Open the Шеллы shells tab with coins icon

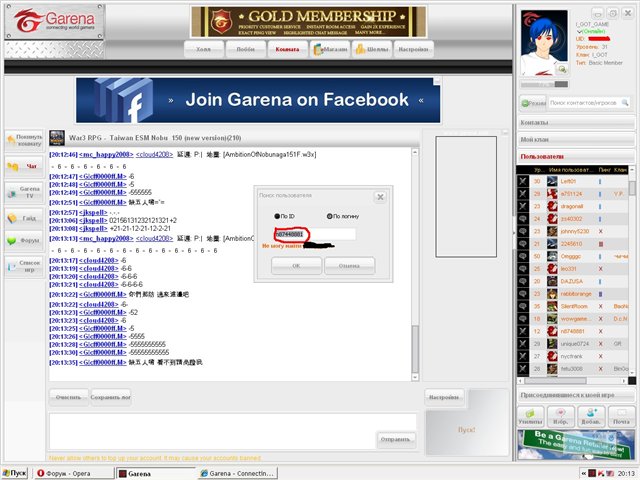(x=372, y=49)
